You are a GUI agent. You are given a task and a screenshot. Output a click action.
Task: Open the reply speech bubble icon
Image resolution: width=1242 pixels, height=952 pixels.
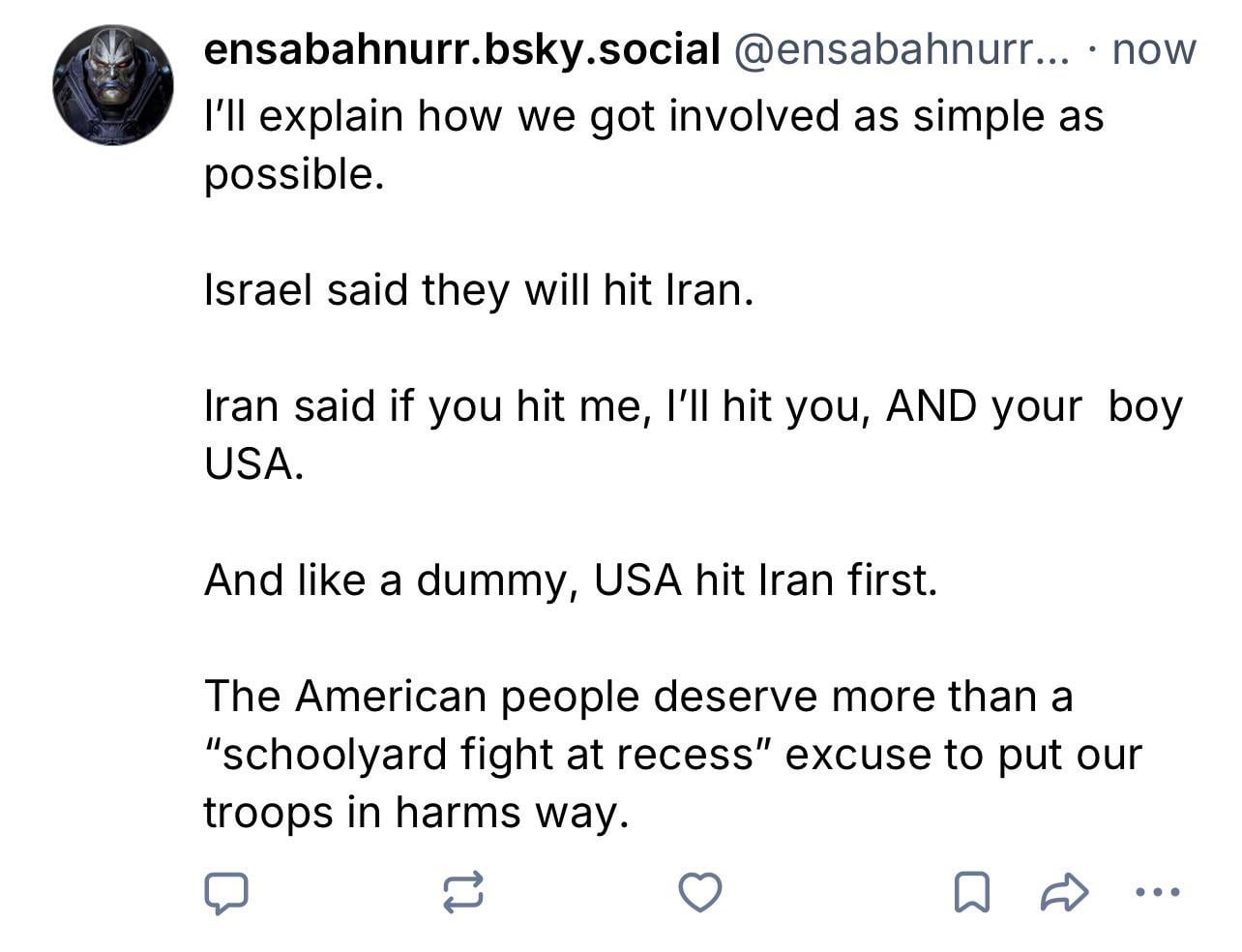coord(226,893)
